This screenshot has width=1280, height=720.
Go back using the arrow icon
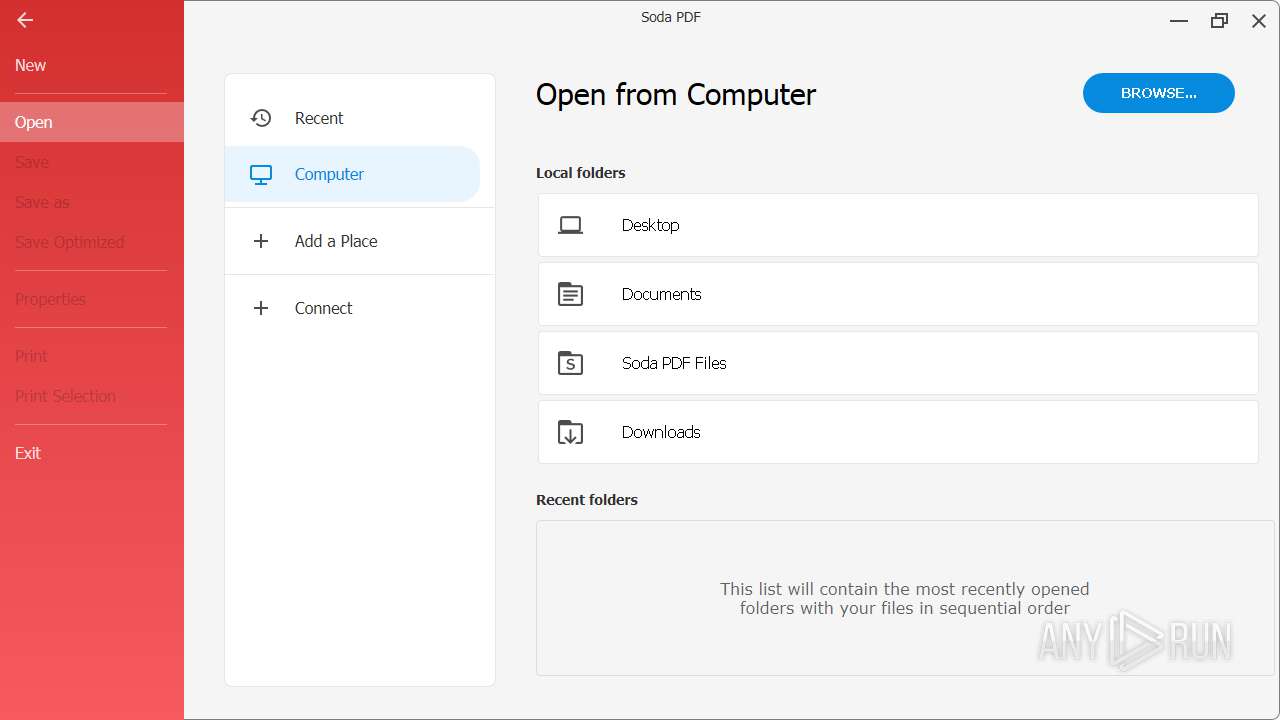click(x=25, y=20)
